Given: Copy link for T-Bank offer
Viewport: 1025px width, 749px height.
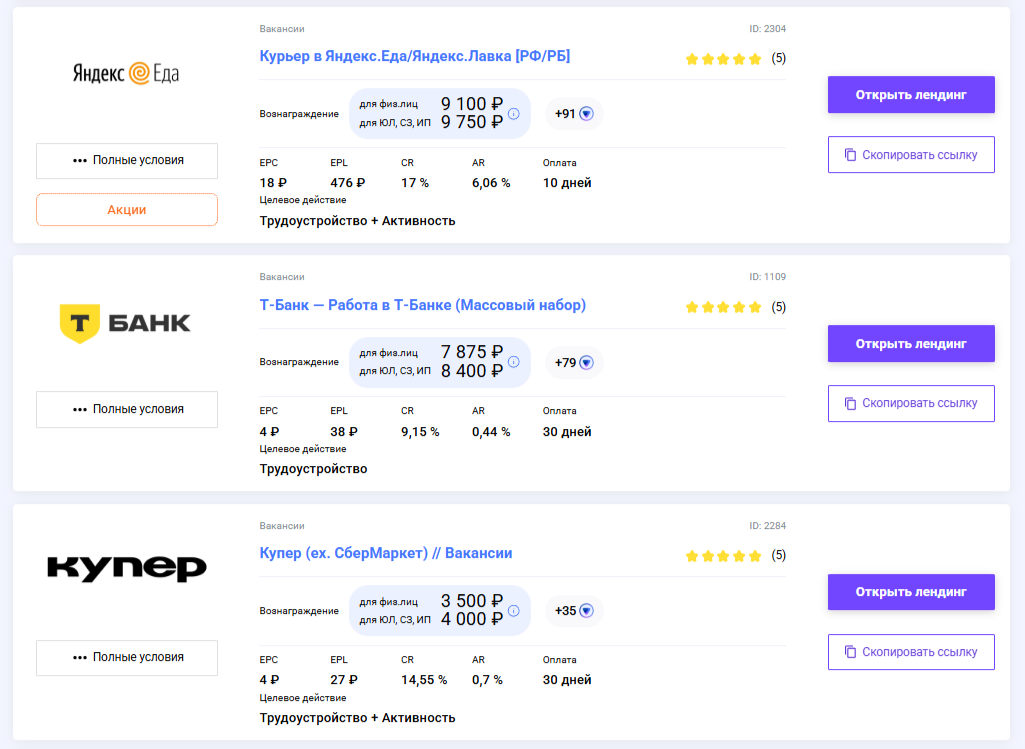Looking at the screenshot, I should coord(911,403).
